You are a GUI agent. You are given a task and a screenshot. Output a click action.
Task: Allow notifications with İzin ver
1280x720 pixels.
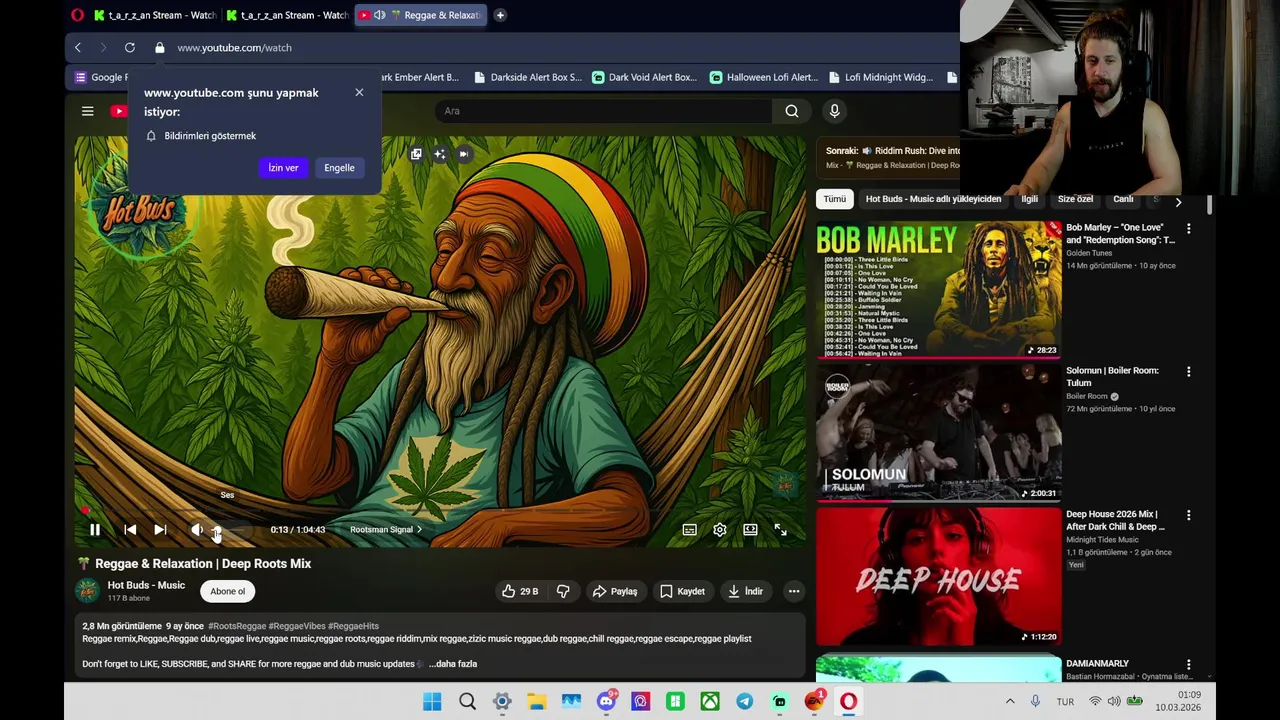tap(283, 168)
